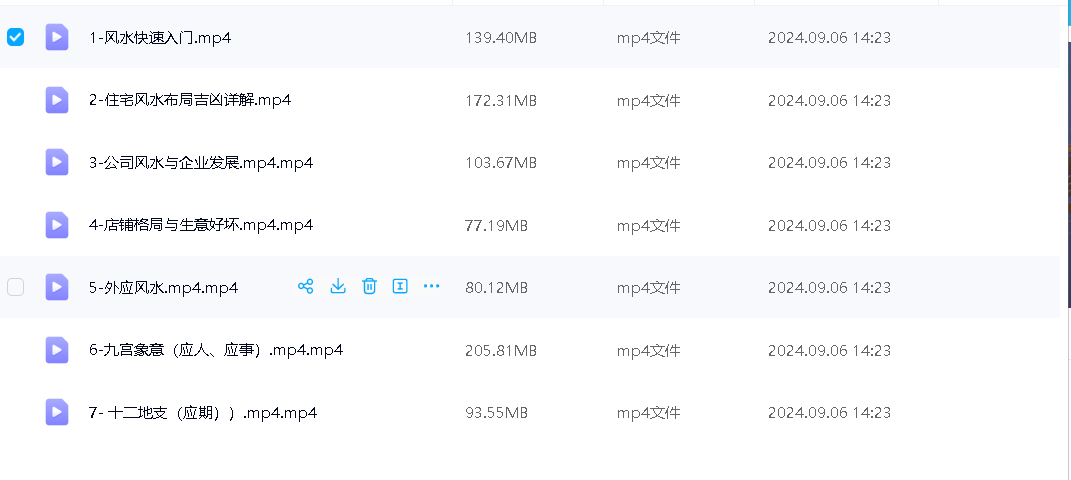Click the trash icon to delete 5-外应风水
1071x480 pixels.
369,287
